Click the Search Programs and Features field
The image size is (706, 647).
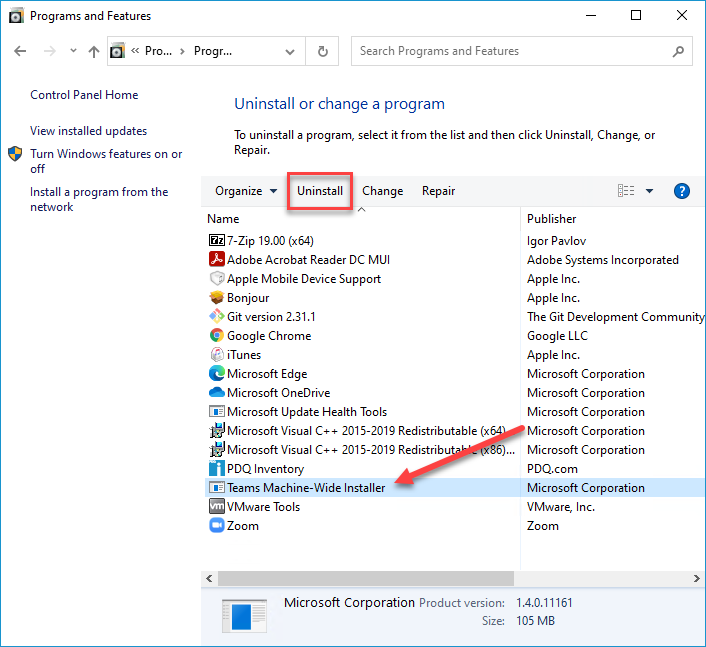coord(521,51)
